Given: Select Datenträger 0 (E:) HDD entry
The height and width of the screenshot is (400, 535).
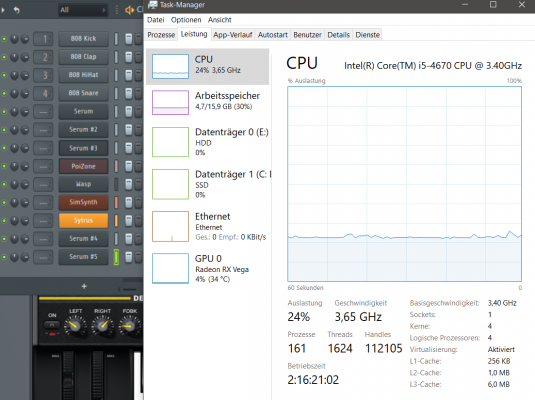Looking at the screenshot, I should tap(207, 142).
